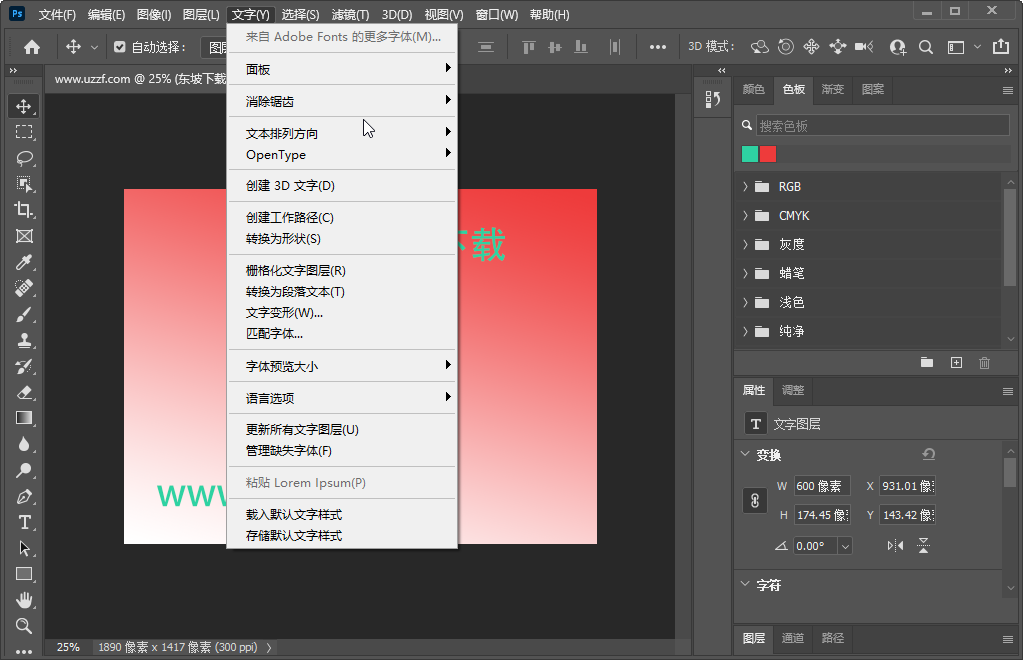Click the delete swatch trash button
This screenshot has width=1023, height=660.
click(984, 362)
